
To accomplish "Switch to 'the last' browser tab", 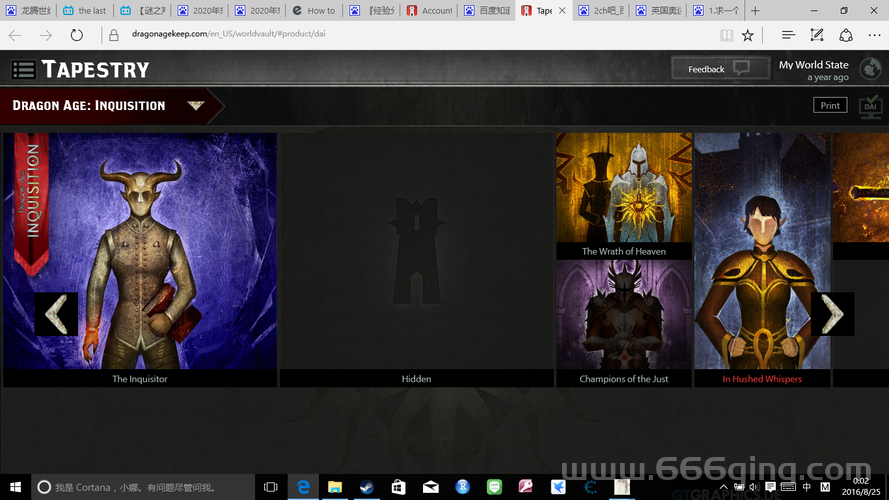I will pos(85,10).
